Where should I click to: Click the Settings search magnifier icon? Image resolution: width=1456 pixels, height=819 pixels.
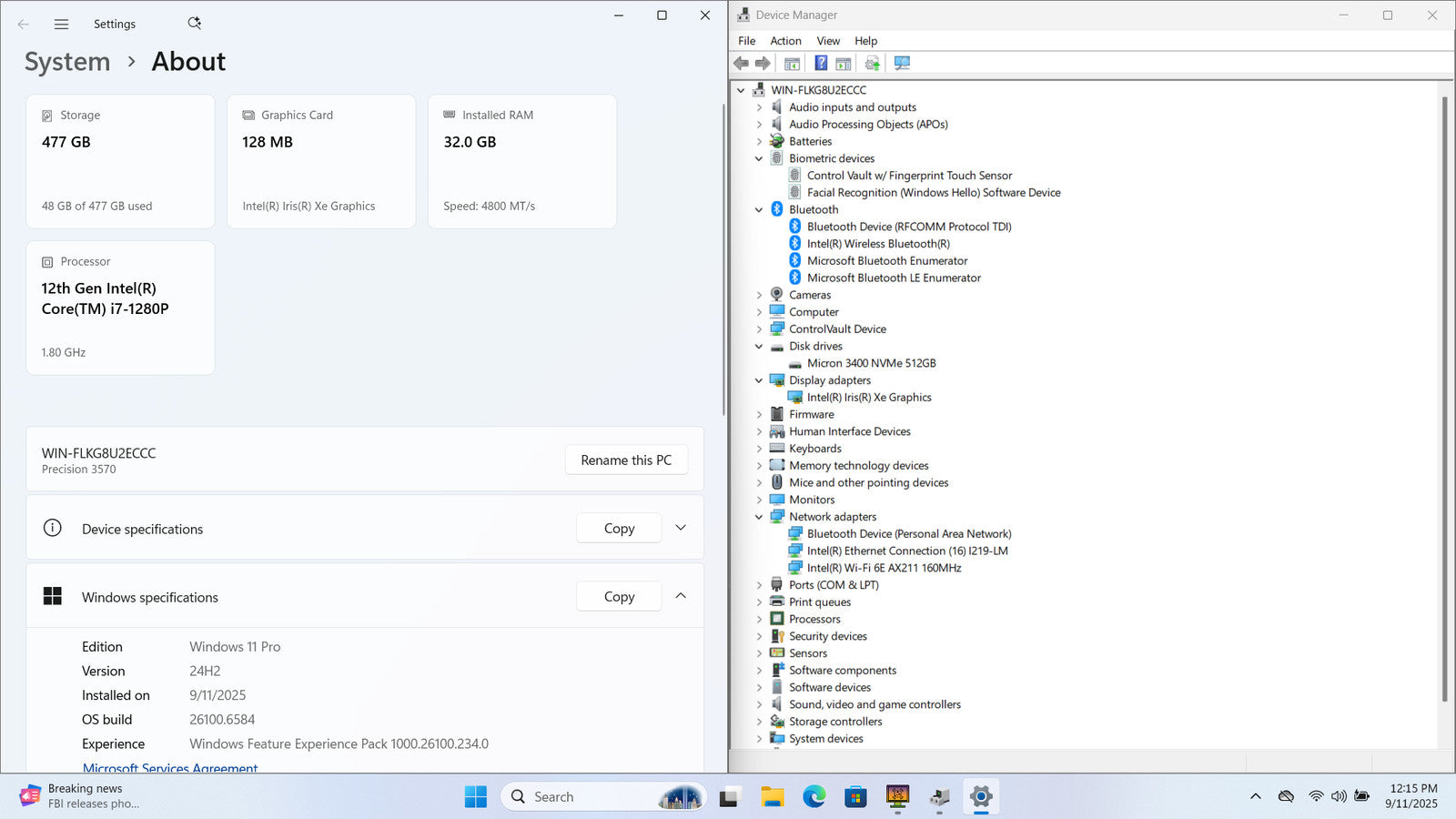point(194,24)
